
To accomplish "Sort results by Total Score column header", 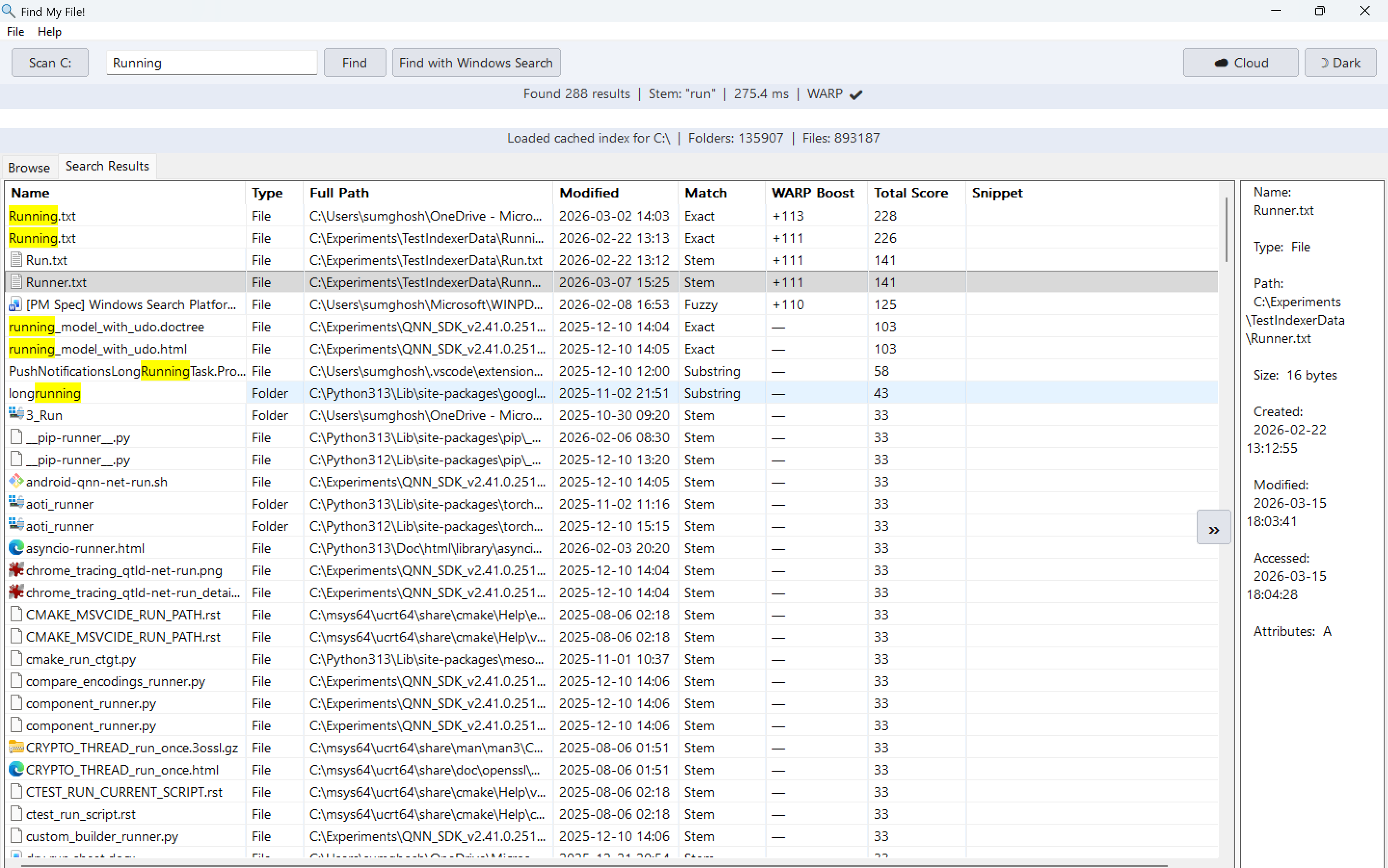I will (910, 193).
